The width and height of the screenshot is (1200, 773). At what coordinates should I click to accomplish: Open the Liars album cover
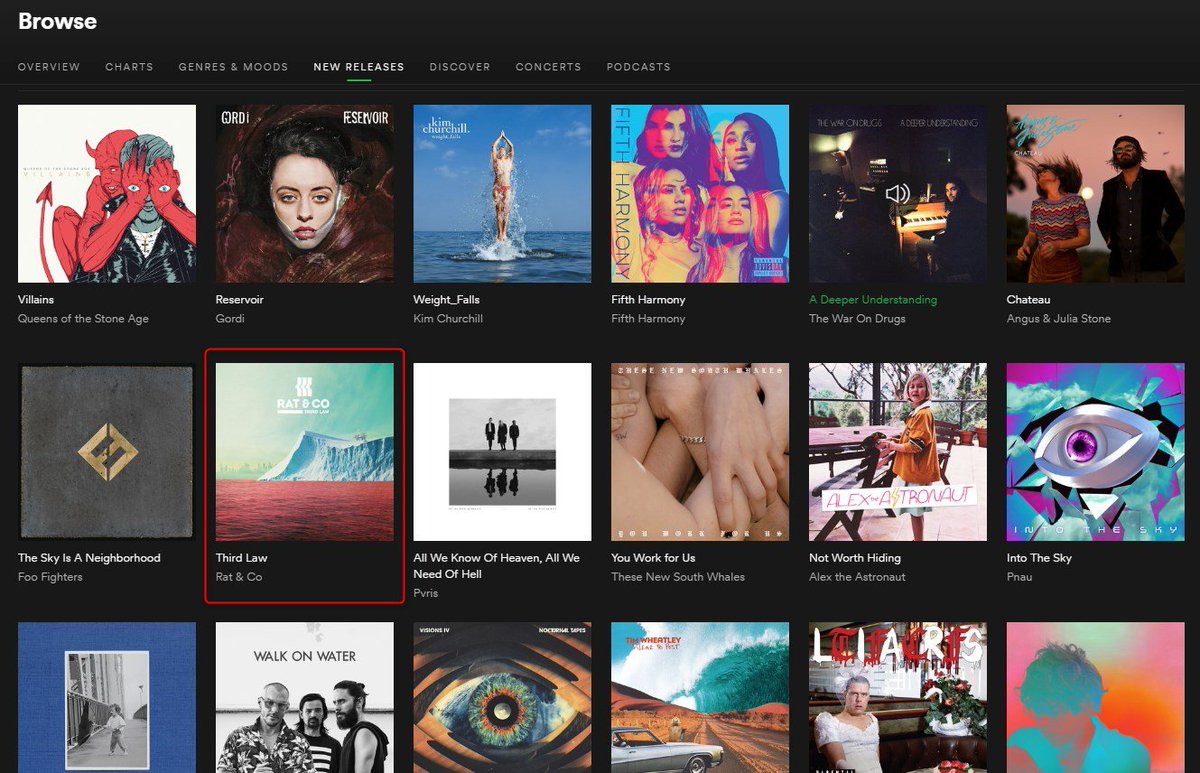click(x=898, y=698)
